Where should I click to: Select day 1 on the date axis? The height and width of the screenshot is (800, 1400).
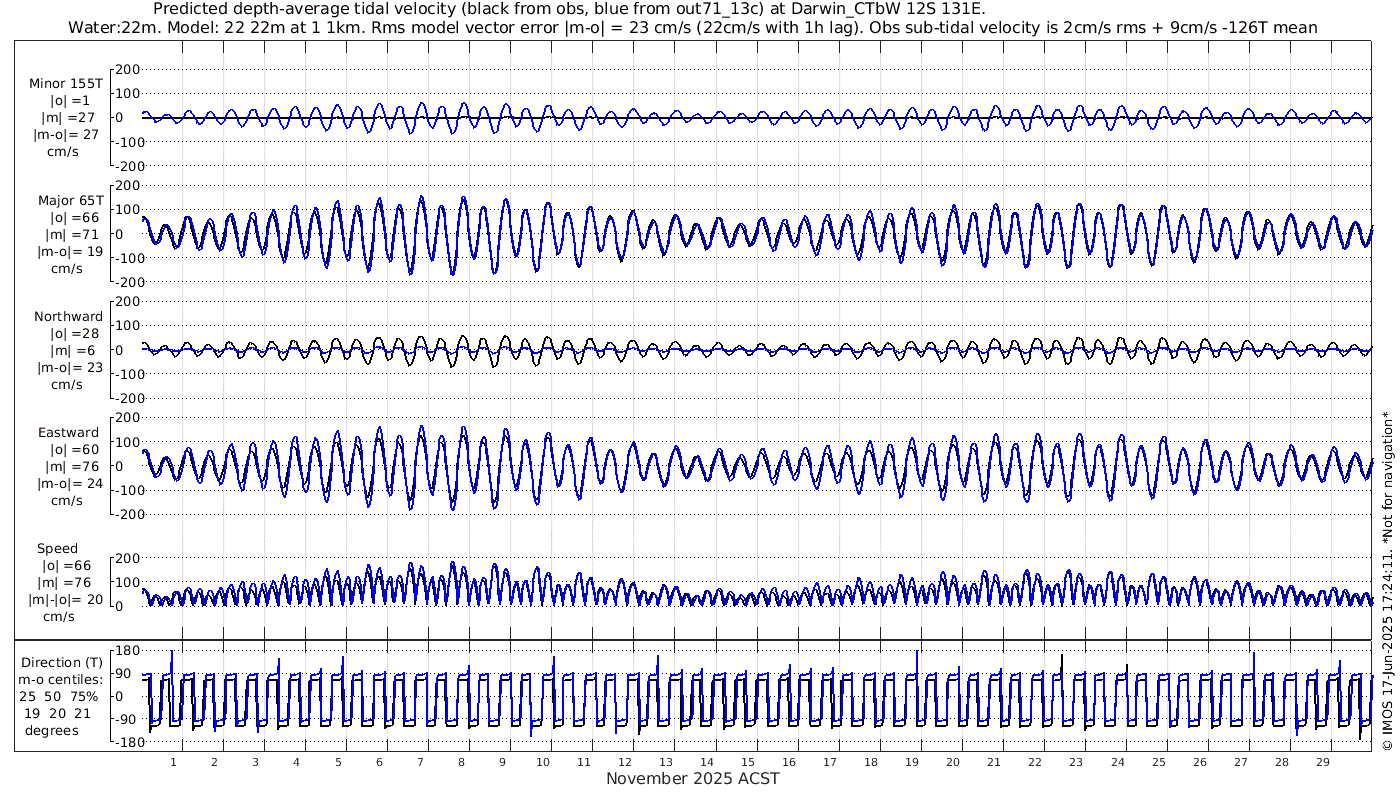pos(173,762)
